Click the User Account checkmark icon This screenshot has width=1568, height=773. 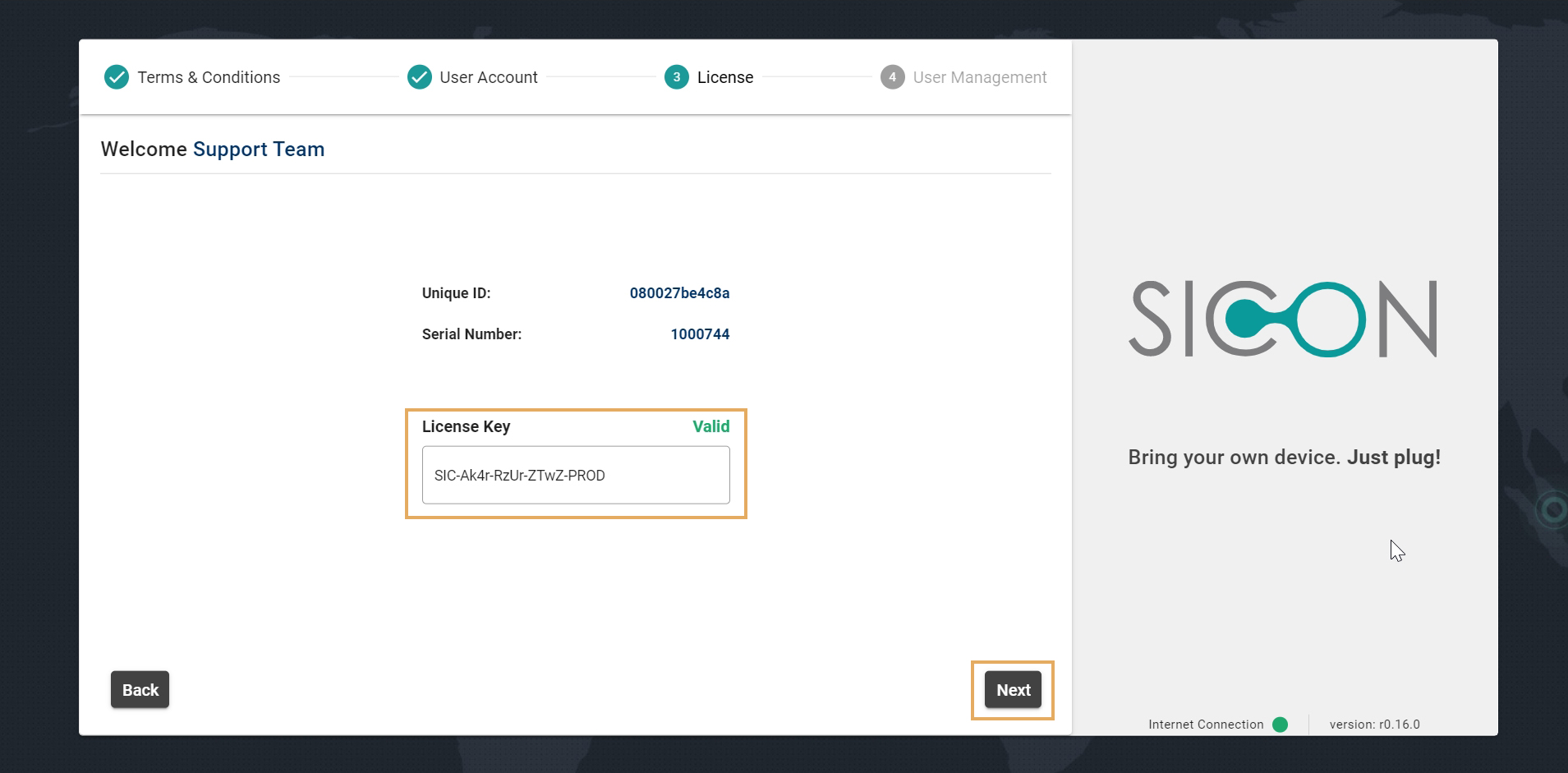click(x=420, y=77)
